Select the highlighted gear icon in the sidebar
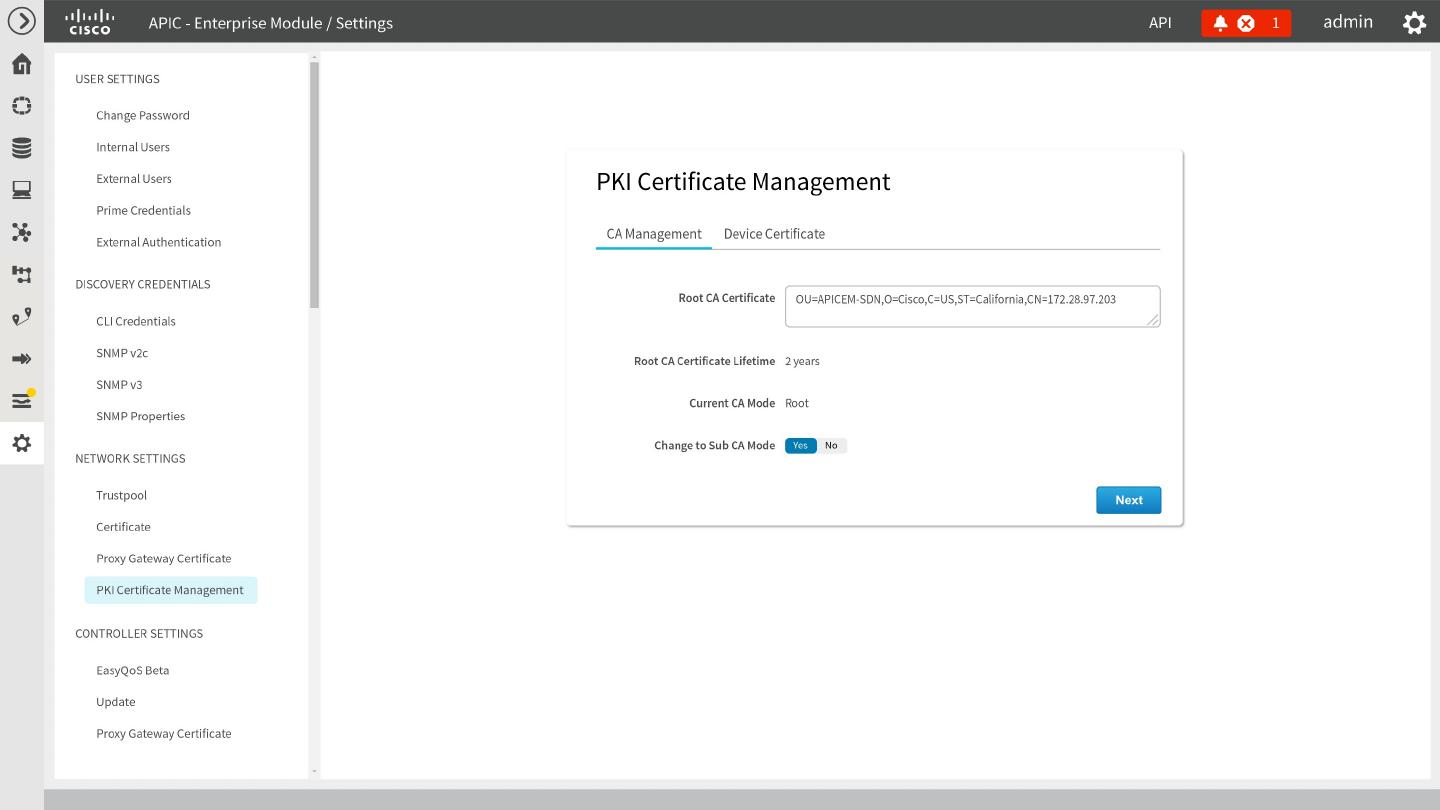Screen dimensions: 1440x810 point(21,443)
